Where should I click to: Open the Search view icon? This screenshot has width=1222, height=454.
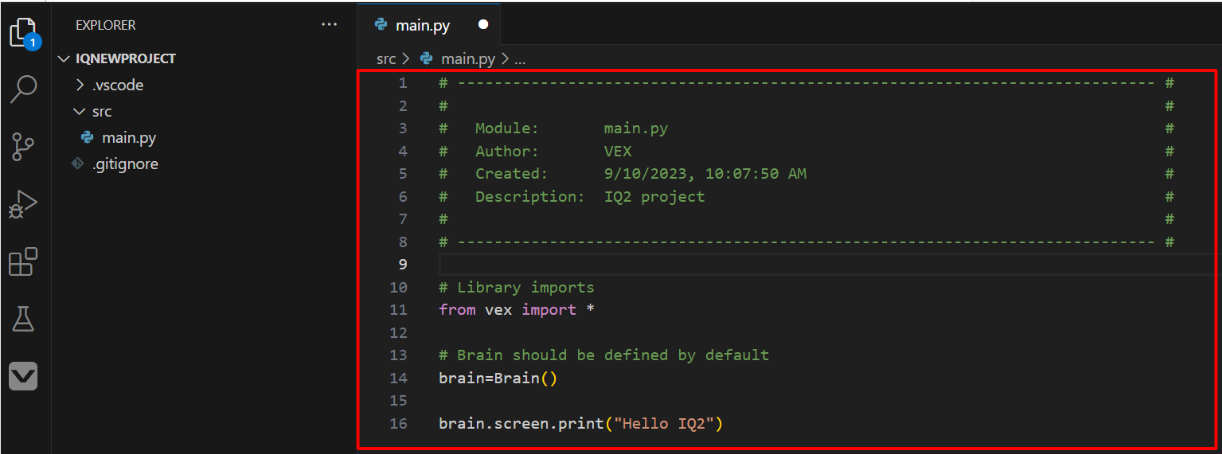click(x=24, y=89)
